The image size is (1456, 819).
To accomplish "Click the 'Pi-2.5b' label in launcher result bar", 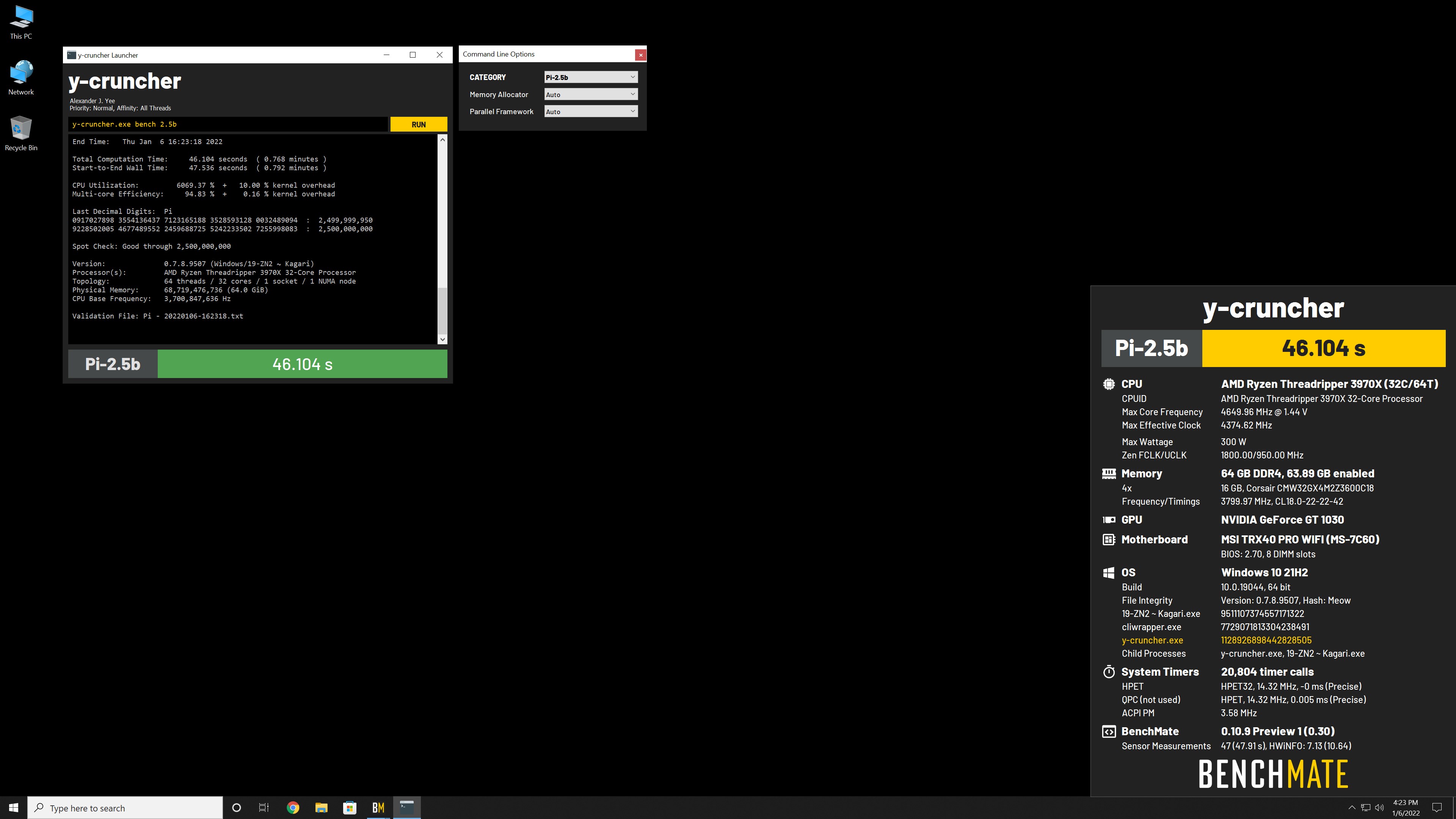I will [113, 364].
